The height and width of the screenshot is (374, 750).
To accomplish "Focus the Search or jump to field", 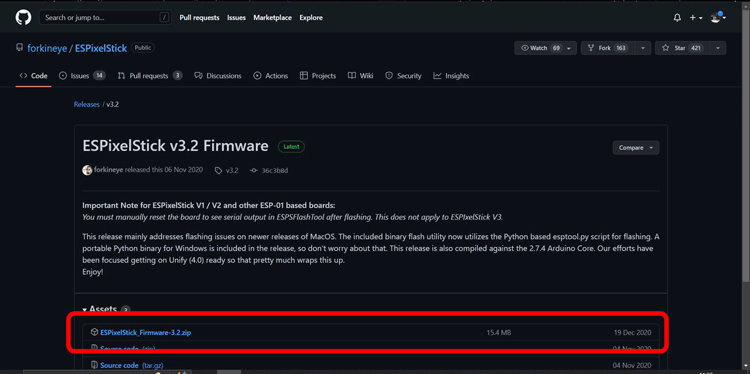I will coord(106,18).
